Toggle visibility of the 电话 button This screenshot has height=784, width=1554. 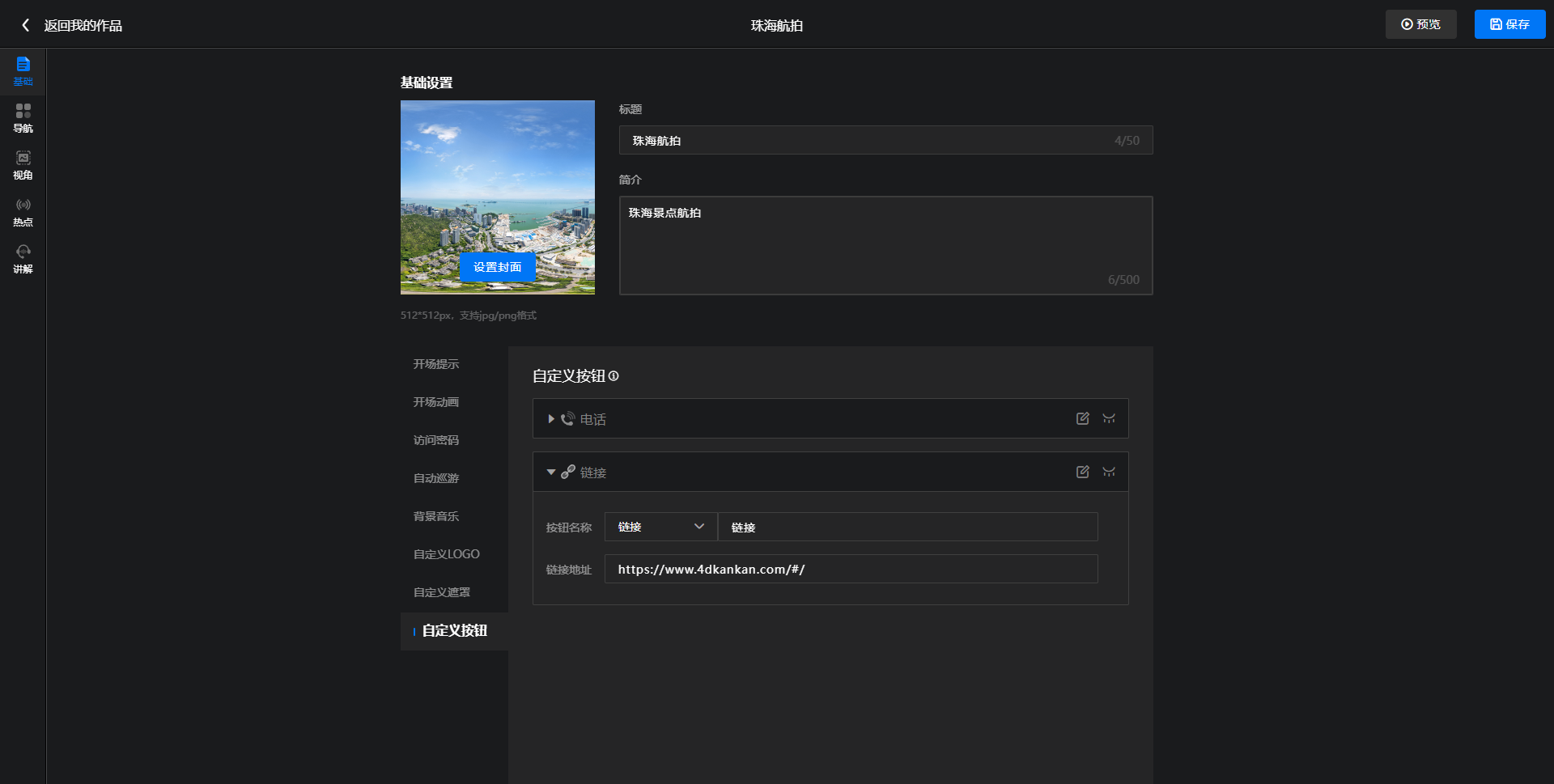click(x=1109, y=418)
